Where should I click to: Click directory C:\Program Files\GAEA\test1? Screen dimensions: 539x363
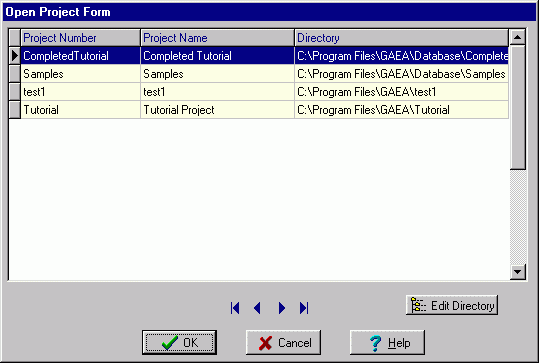(x=402, y=92)
